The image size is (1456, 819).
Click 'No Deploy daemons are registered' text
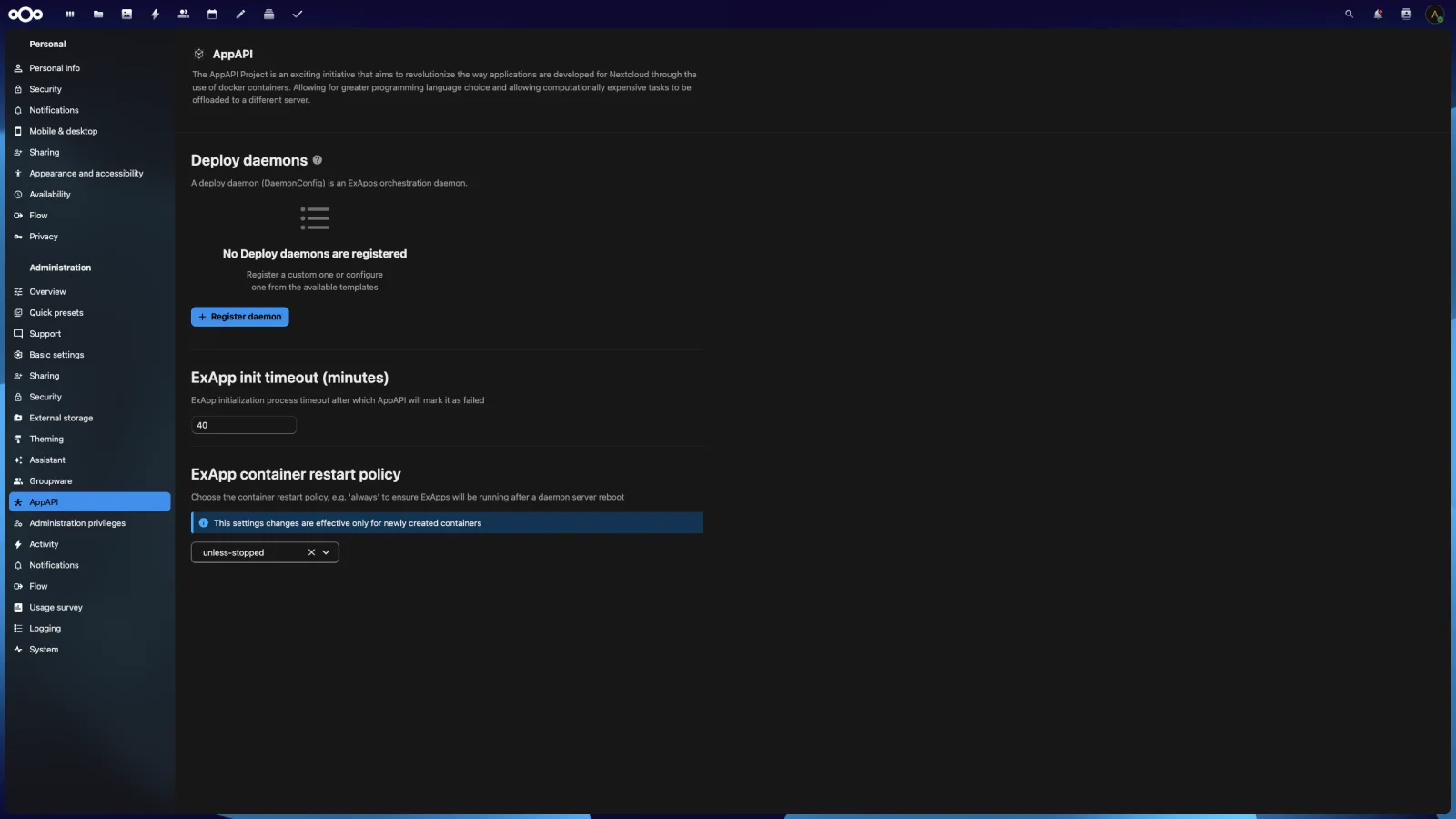coord(315,254)
